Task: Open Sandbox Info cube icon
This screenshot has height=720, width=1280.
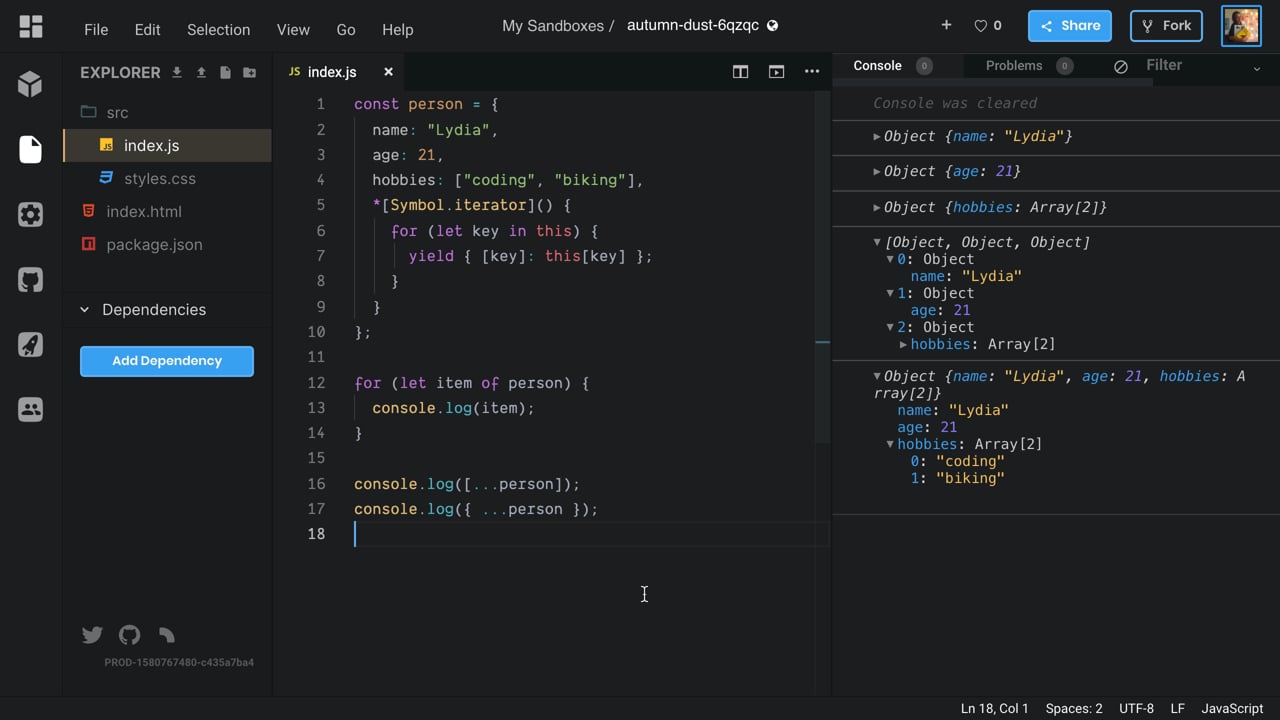Action: click(x=31, y=85)
